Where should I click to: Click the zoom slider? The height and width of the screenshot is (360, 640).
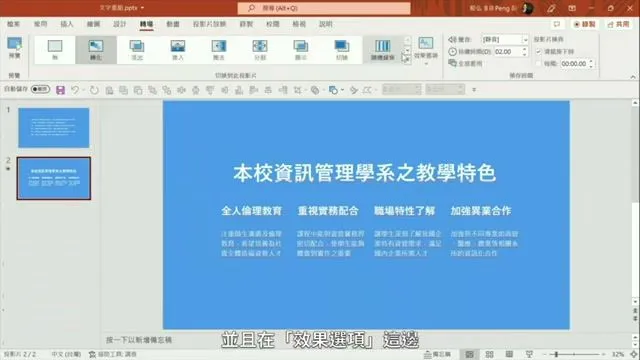click(x=574, y=354)
